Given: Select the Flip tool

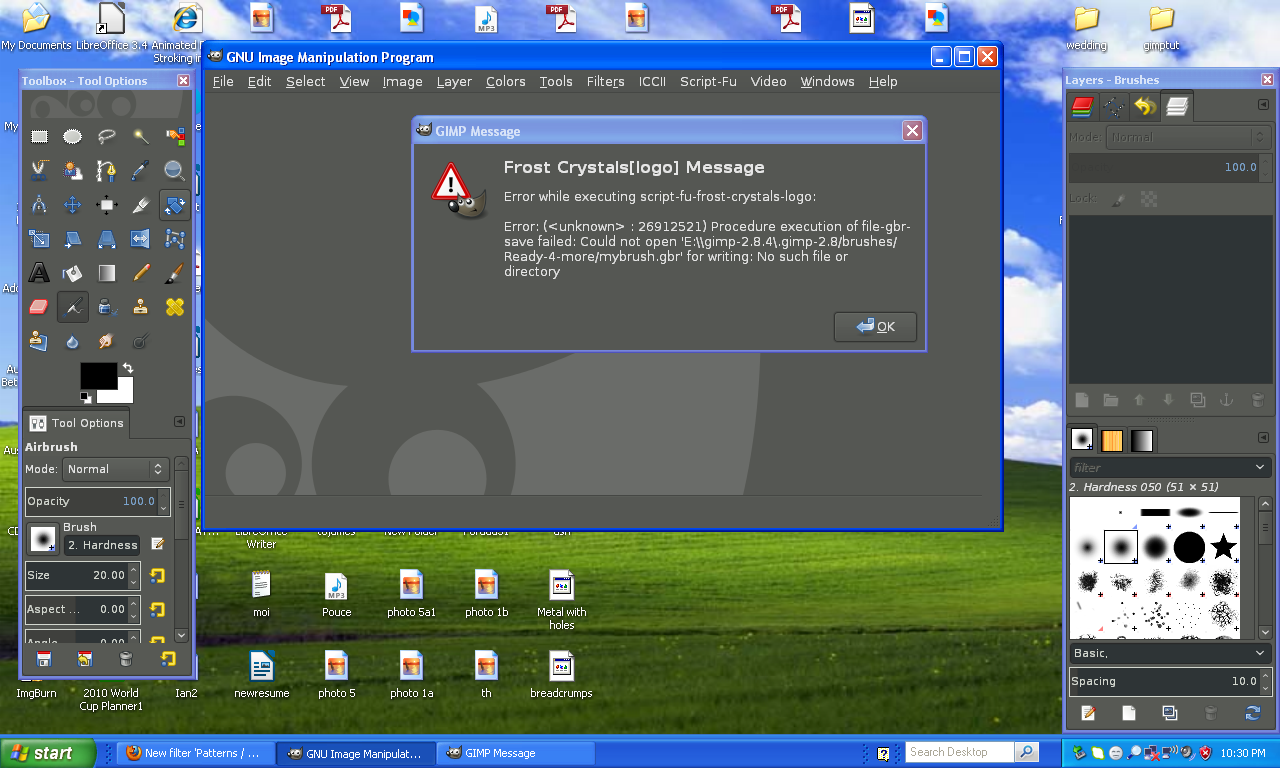Looking at the screenshot, I should pos(141,239).
